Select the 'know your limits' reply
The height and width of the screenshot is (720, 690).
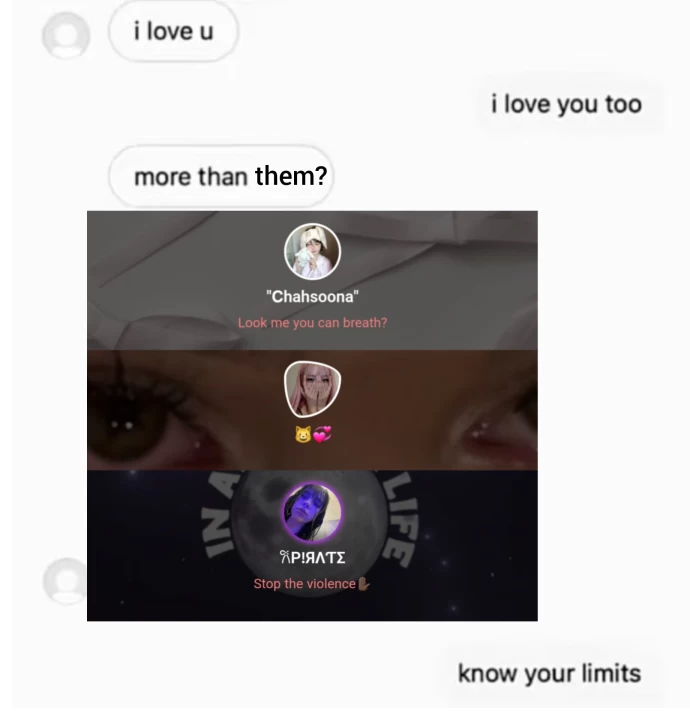coord(550,674)
